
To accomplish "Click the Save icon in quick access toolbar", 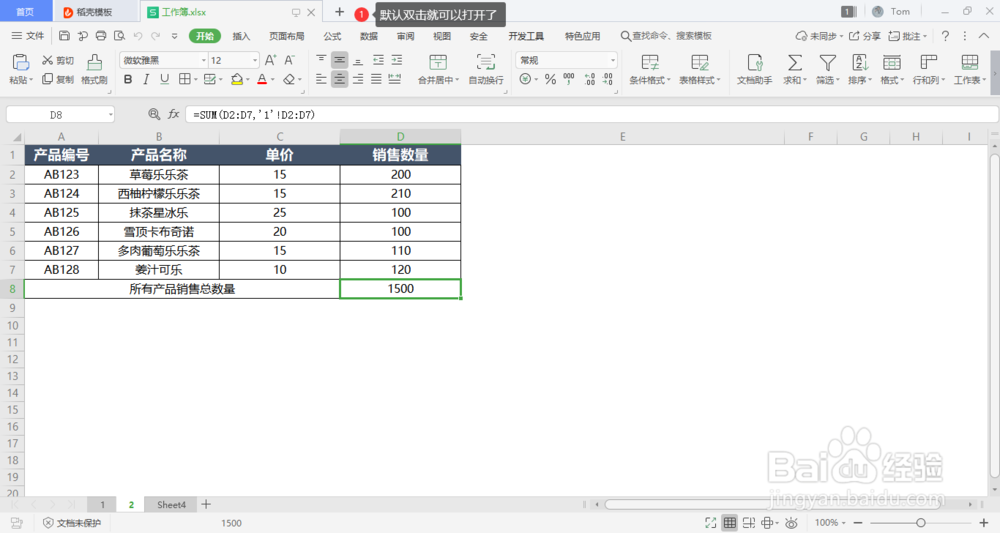I will coord(64,36).
